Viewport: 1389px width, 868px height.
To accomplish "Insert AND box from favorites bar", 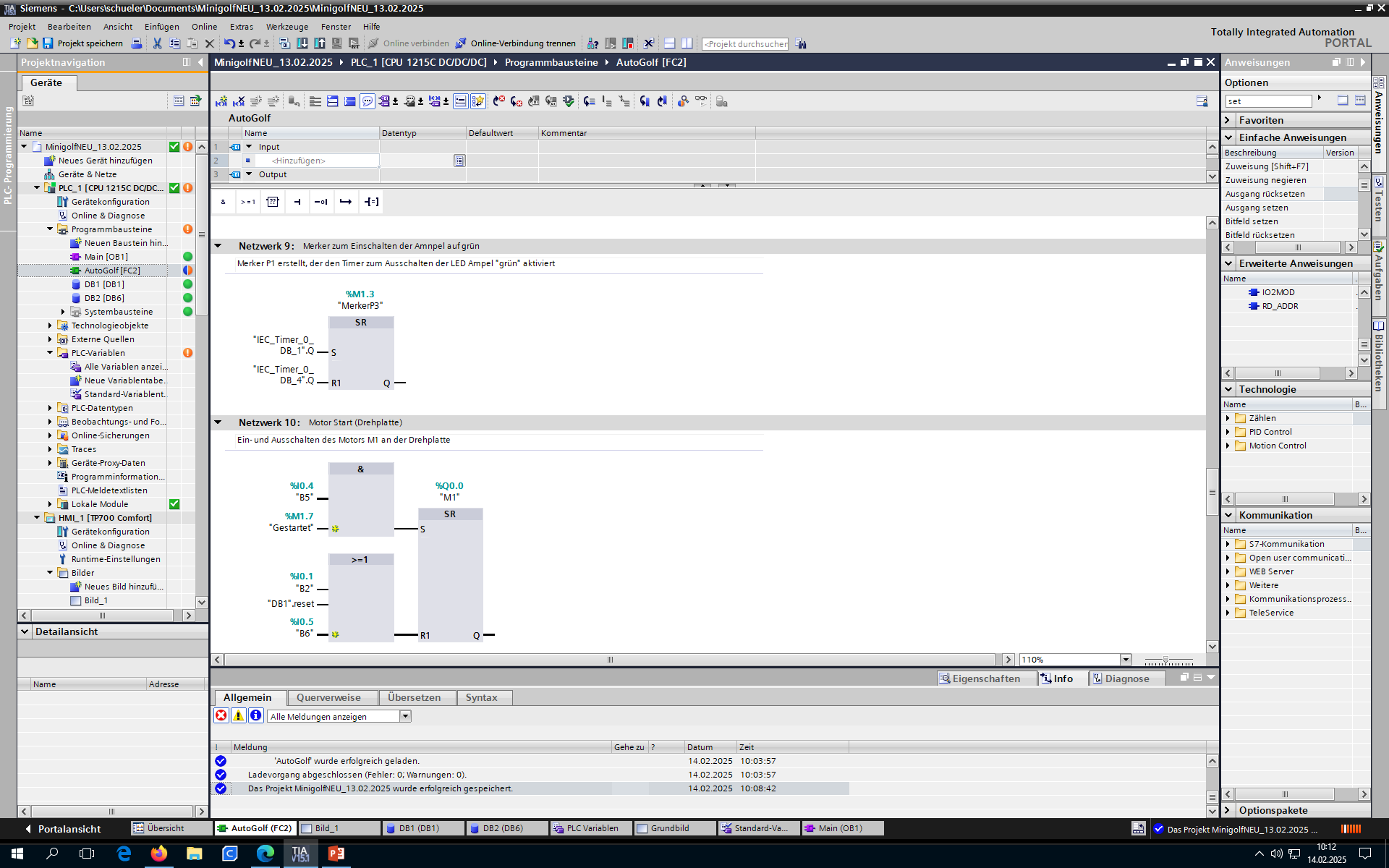I will click(x=223, y=202).
